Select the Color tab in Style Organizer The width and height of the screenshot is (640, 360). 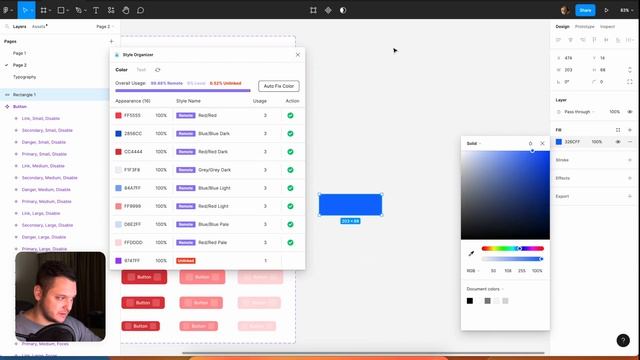(121, 70)
